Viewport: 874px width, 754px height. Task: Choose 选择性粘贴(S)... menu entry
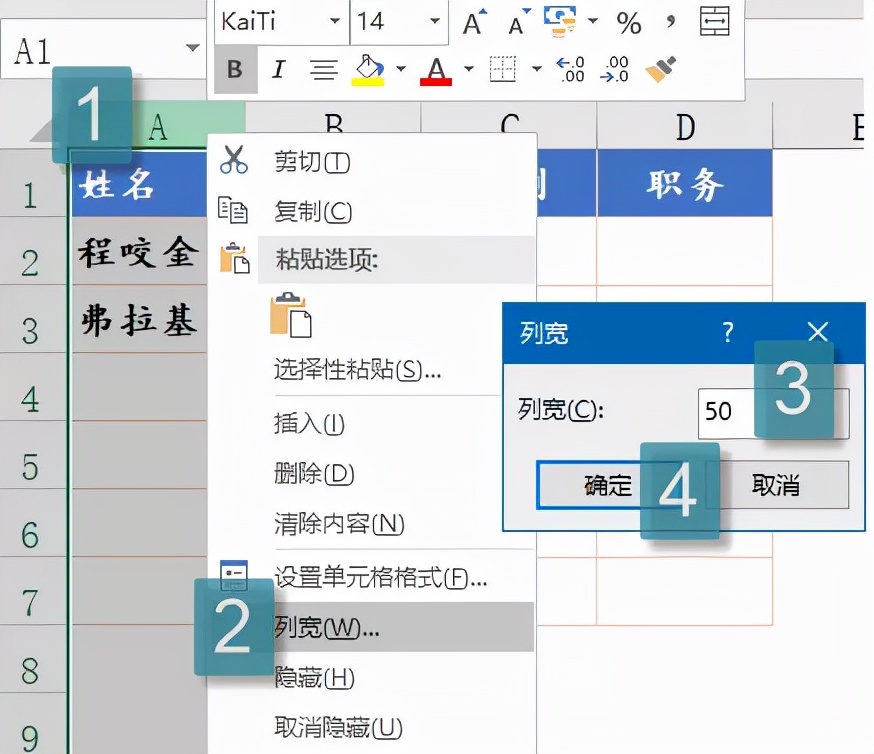coord(357,369)
